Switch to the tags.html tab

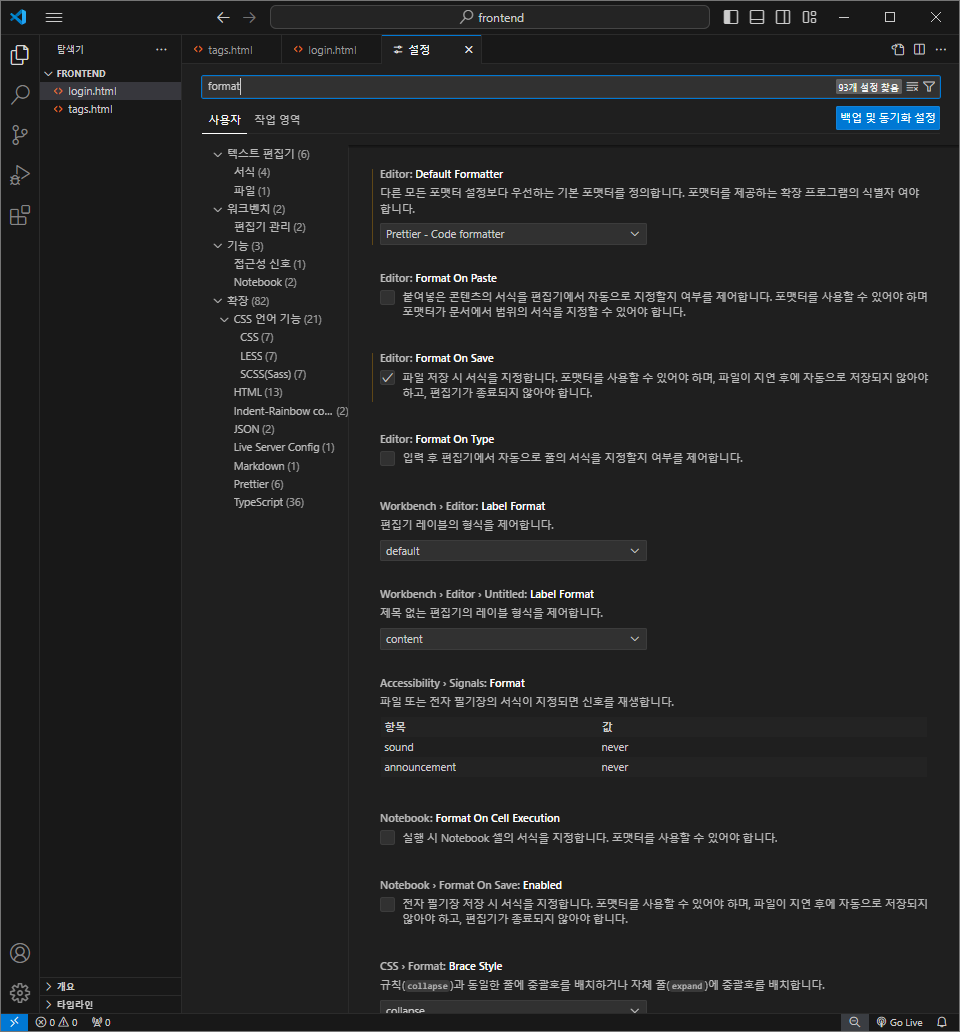click(x=232, y=49)
